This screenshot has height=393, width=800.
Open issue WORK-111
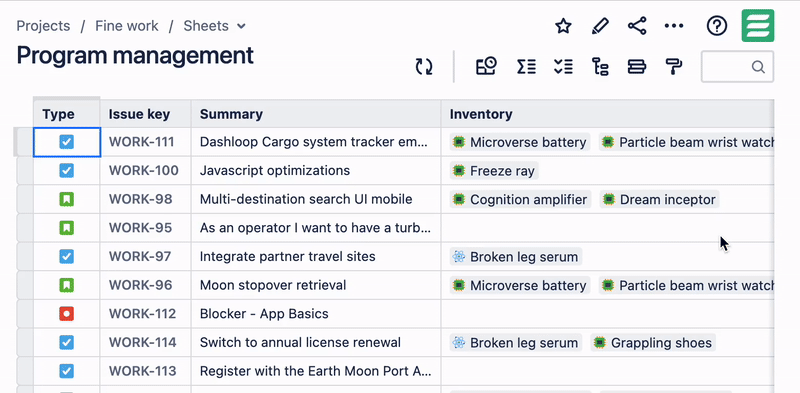[x=141, y=142]
